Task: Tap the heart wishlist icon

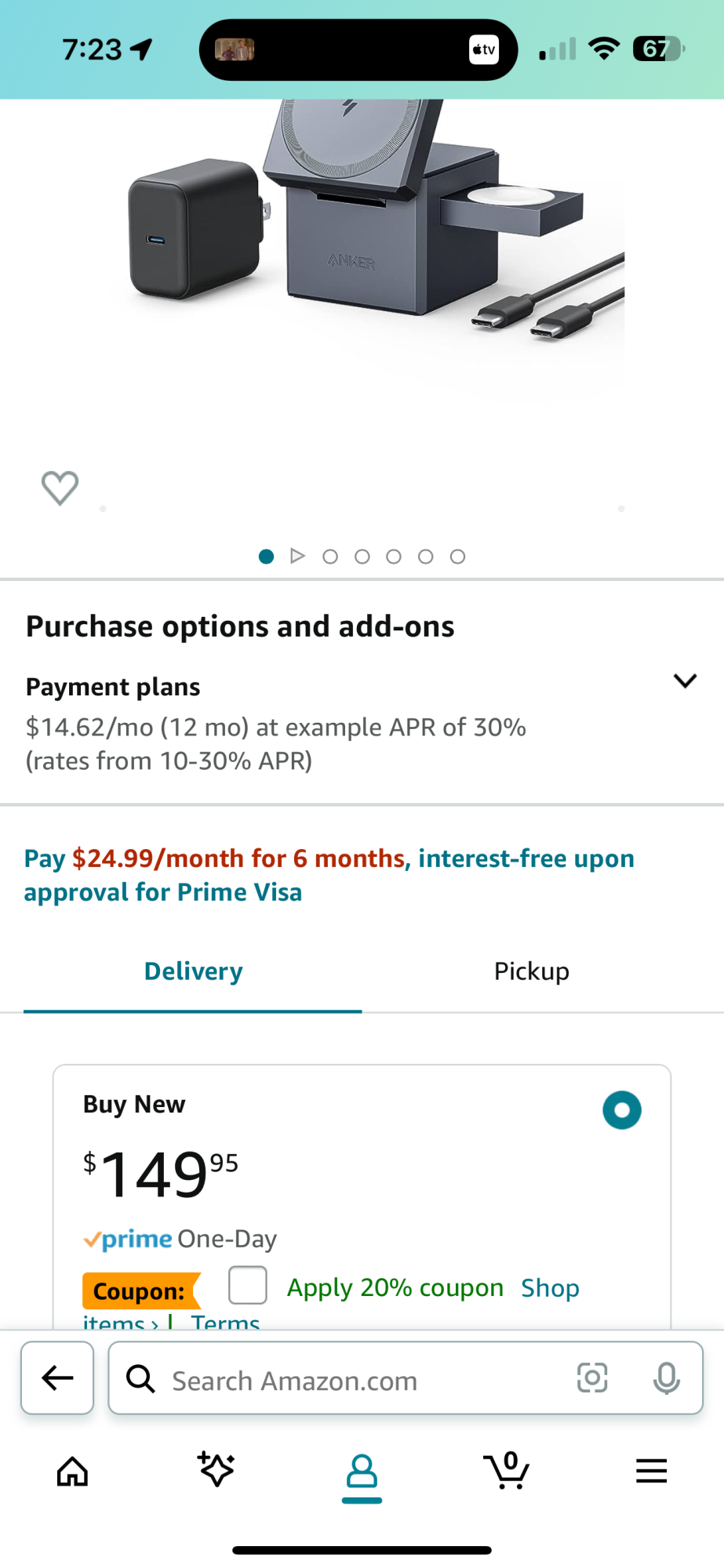Action: [x=60, y=488]
